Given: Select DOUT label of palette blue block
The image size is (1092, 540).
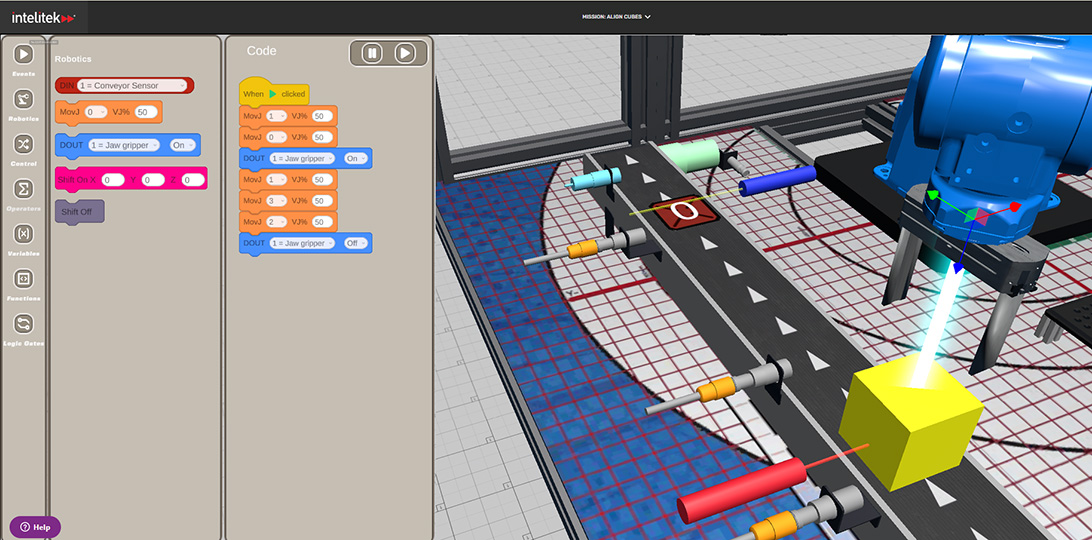Looking at the screenshot, I should 72,146.
